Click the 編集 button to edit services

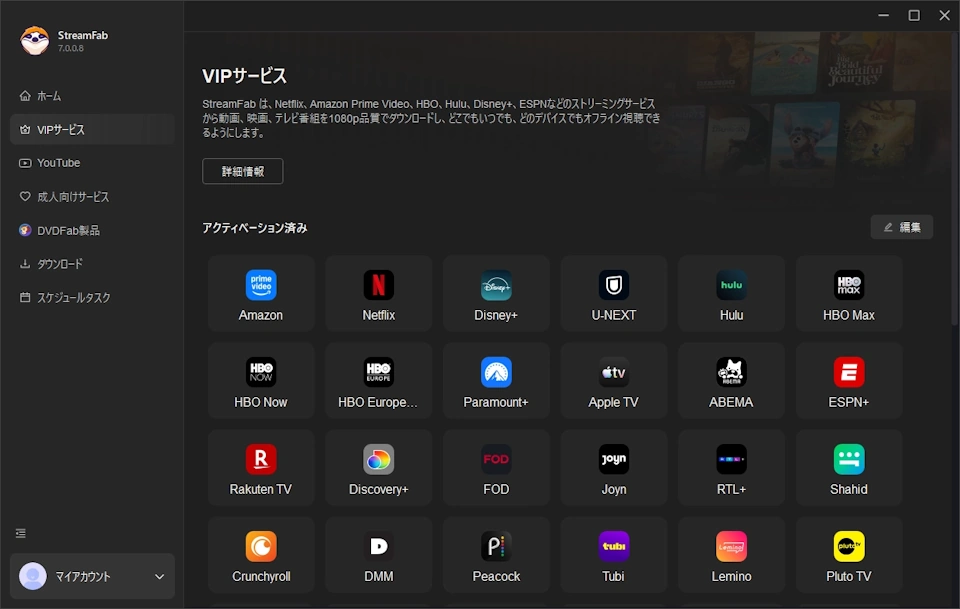point(901,227)
